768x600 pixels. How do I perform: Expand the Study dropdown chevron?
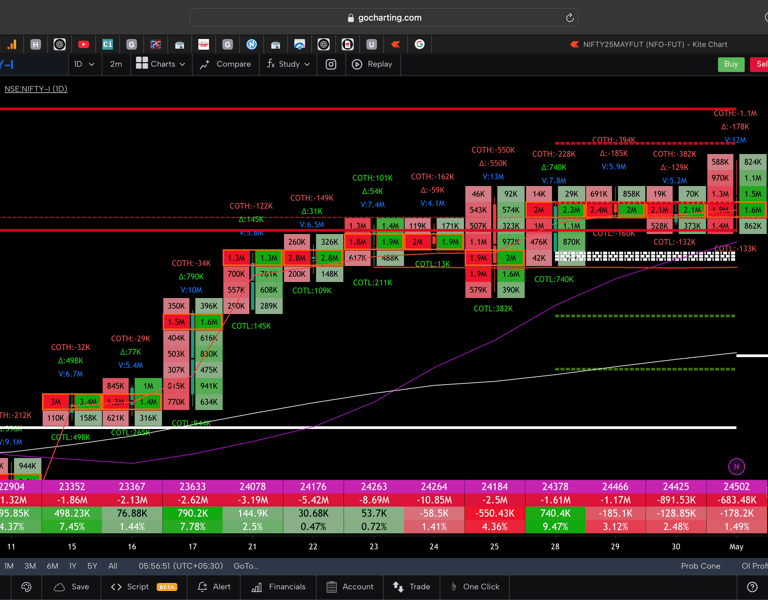click(x=307, y=64)
